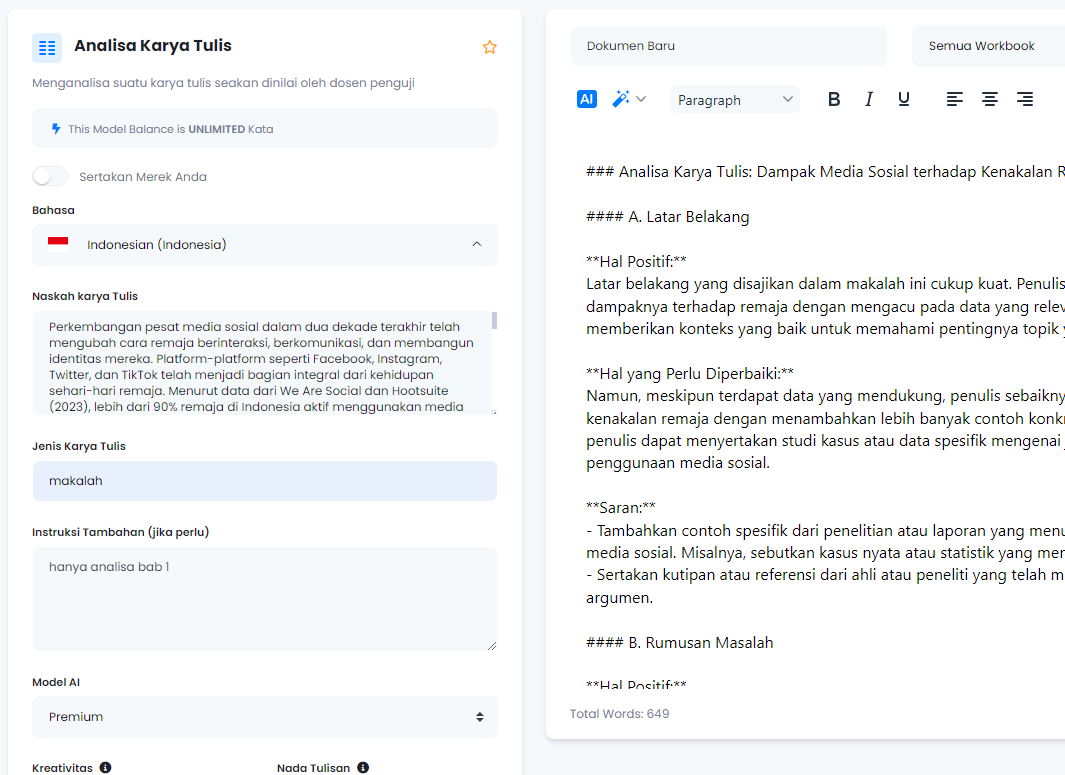This screenshot has height=775, width=1065.
Task: Click the Kreativitas info icon
Action: 104,767
